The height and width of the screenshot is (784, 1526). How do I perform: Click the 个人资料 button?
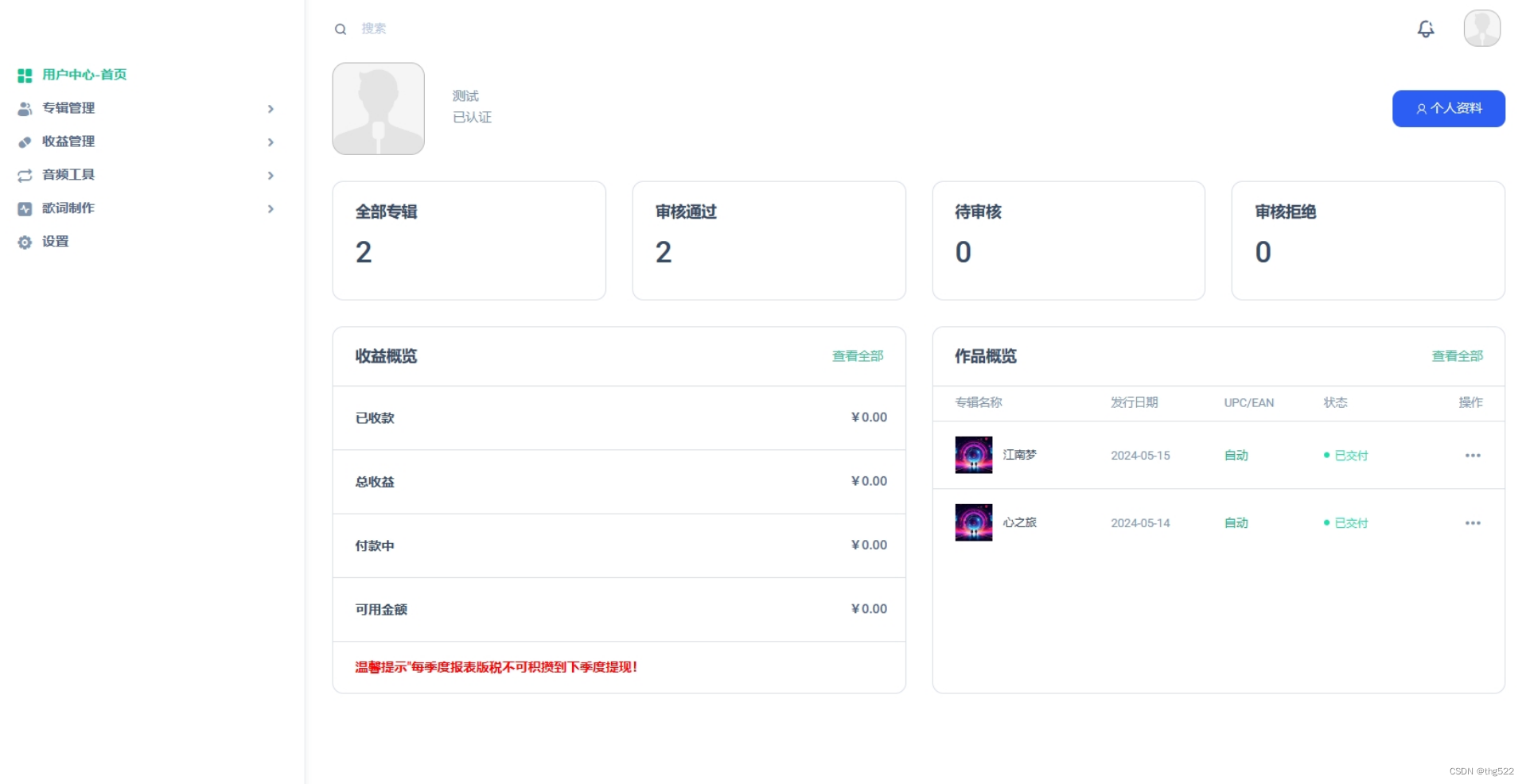(1448, 108)
